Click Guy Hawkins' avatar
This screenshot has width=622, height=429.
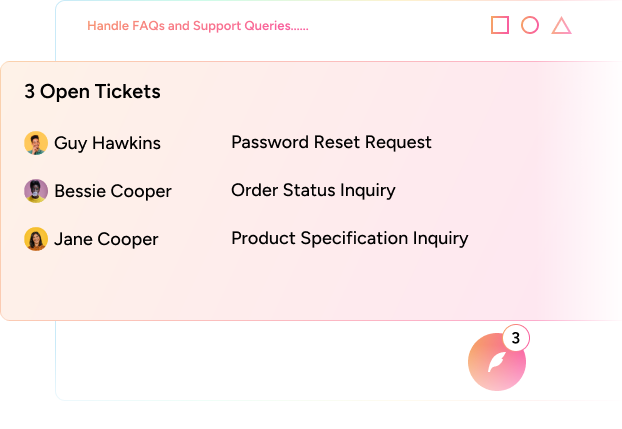coord(36,143)
